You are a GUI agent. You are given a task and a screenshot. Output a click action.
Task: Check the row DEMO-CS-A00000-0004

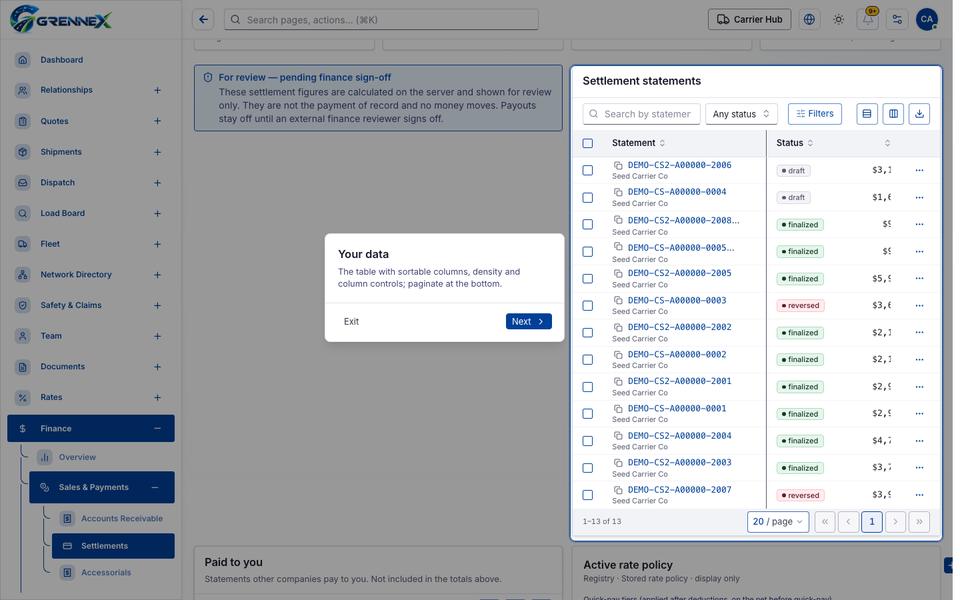(x=588, y=198)
